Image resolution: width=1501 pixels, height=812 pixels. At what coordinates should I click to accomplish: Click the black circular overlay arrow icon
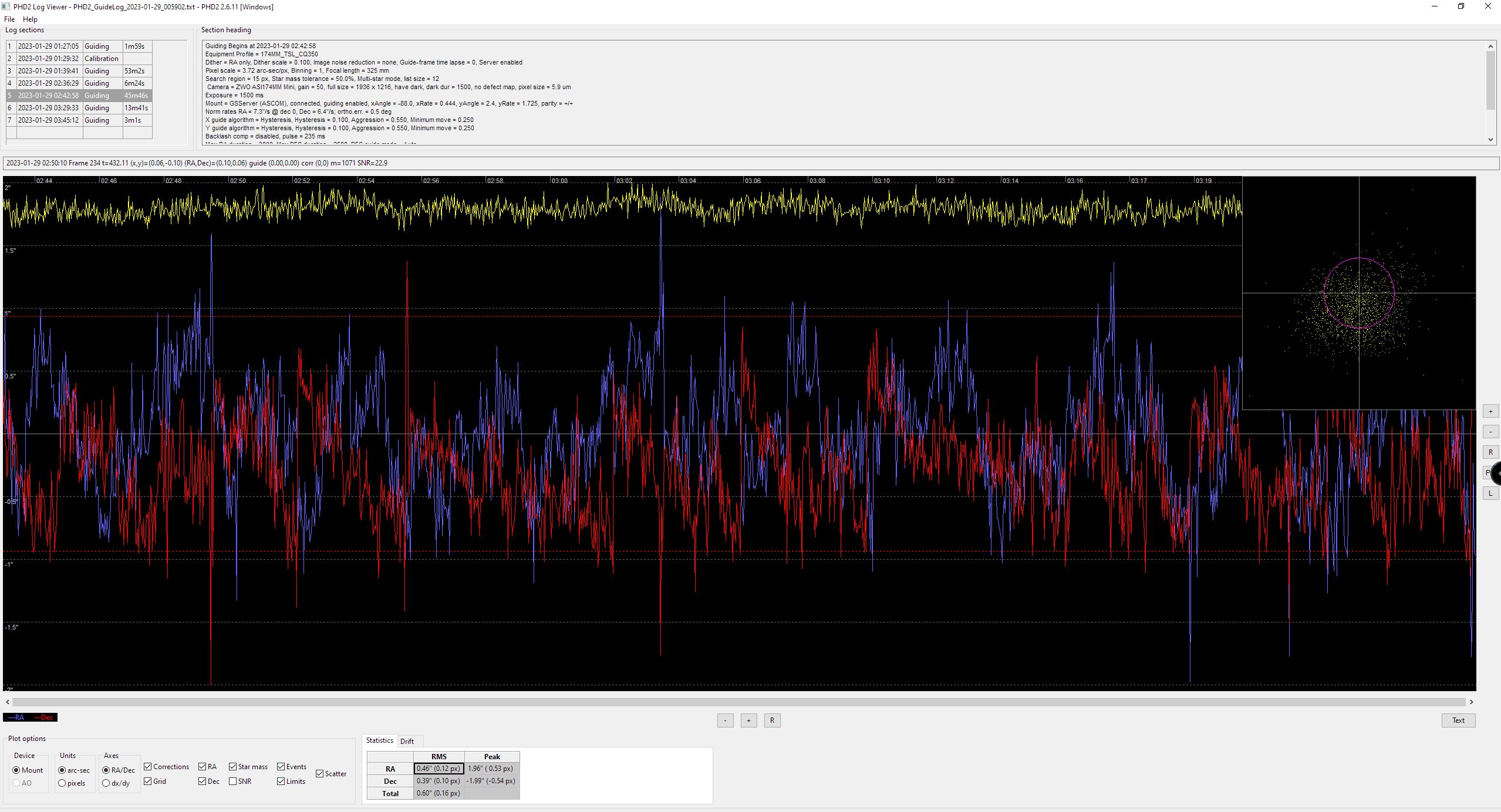pyautogui.click(x=1497, y=473)
